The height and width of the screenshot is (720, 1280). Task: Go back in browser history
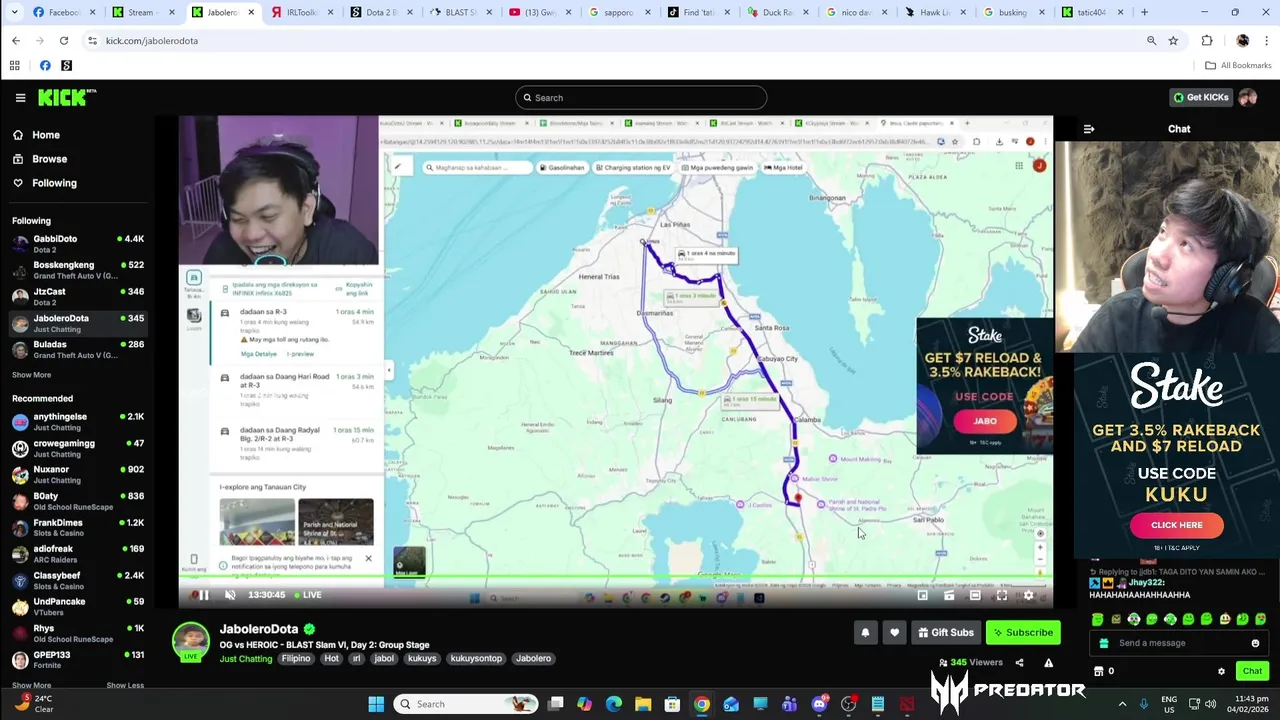tap(16, 41)
